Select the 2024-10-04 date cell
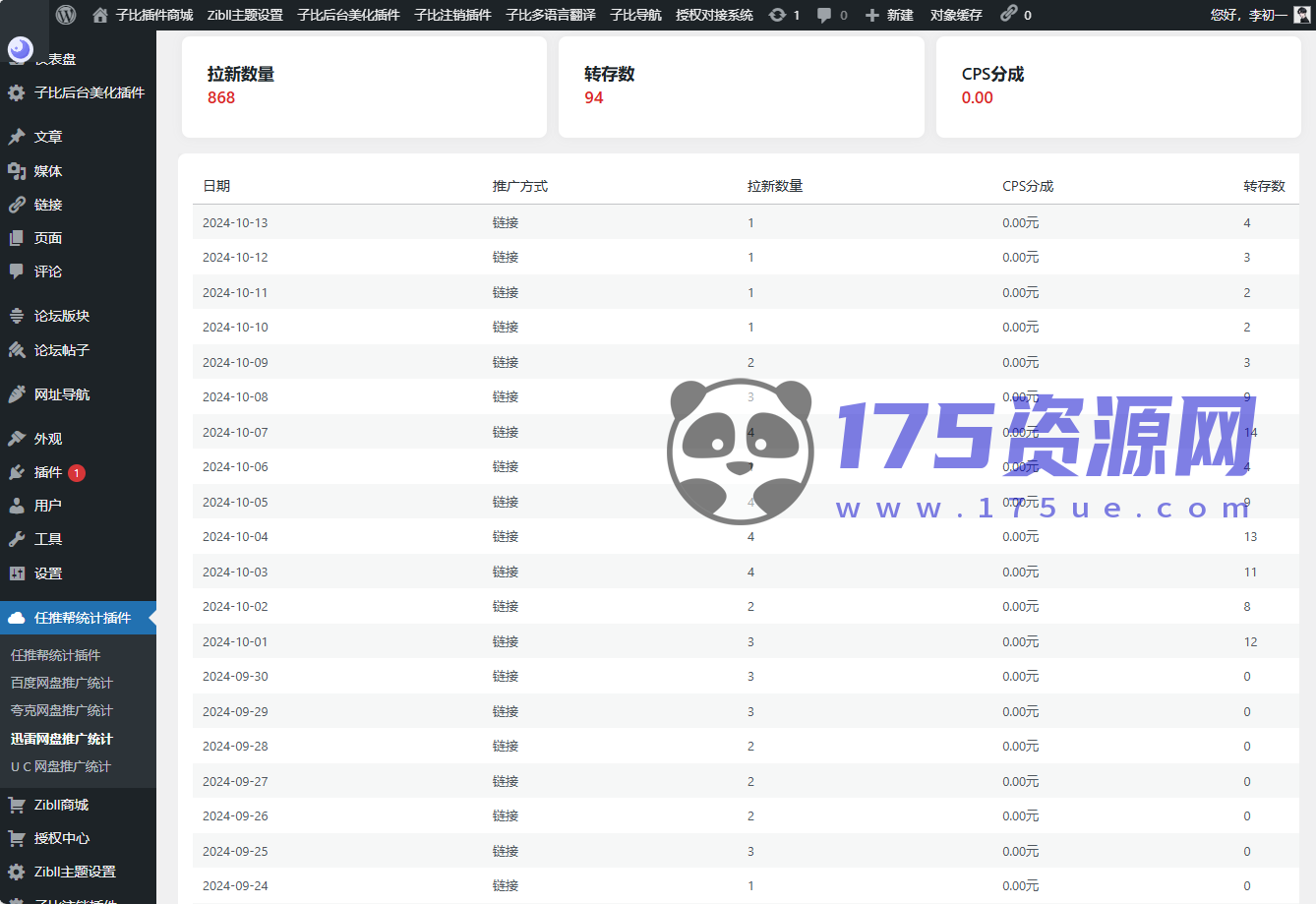The height and width of the screenshot is (904, 1316). click(235, 537)
